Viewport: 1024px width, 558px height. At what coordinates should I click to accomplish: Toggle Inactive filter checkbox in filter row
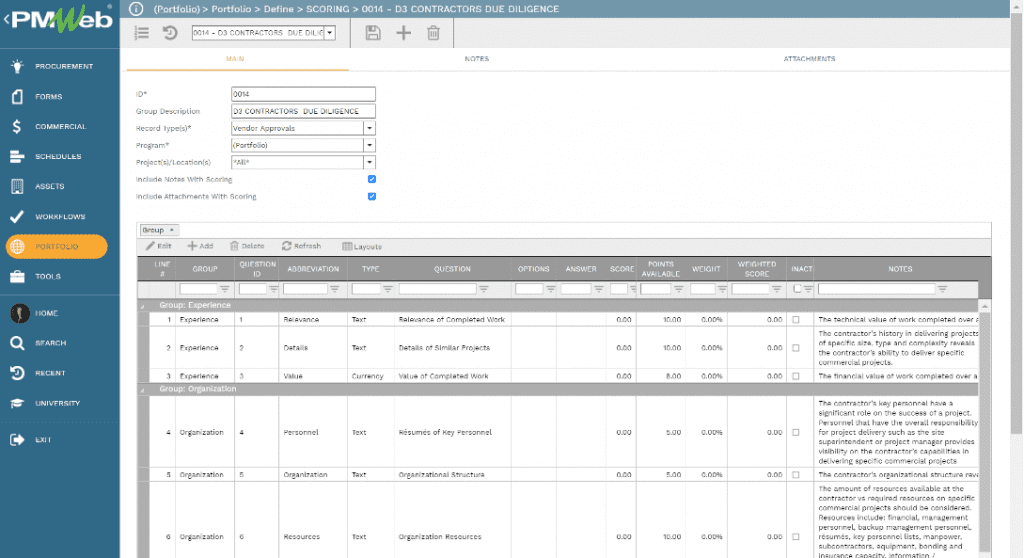[797, 289]
